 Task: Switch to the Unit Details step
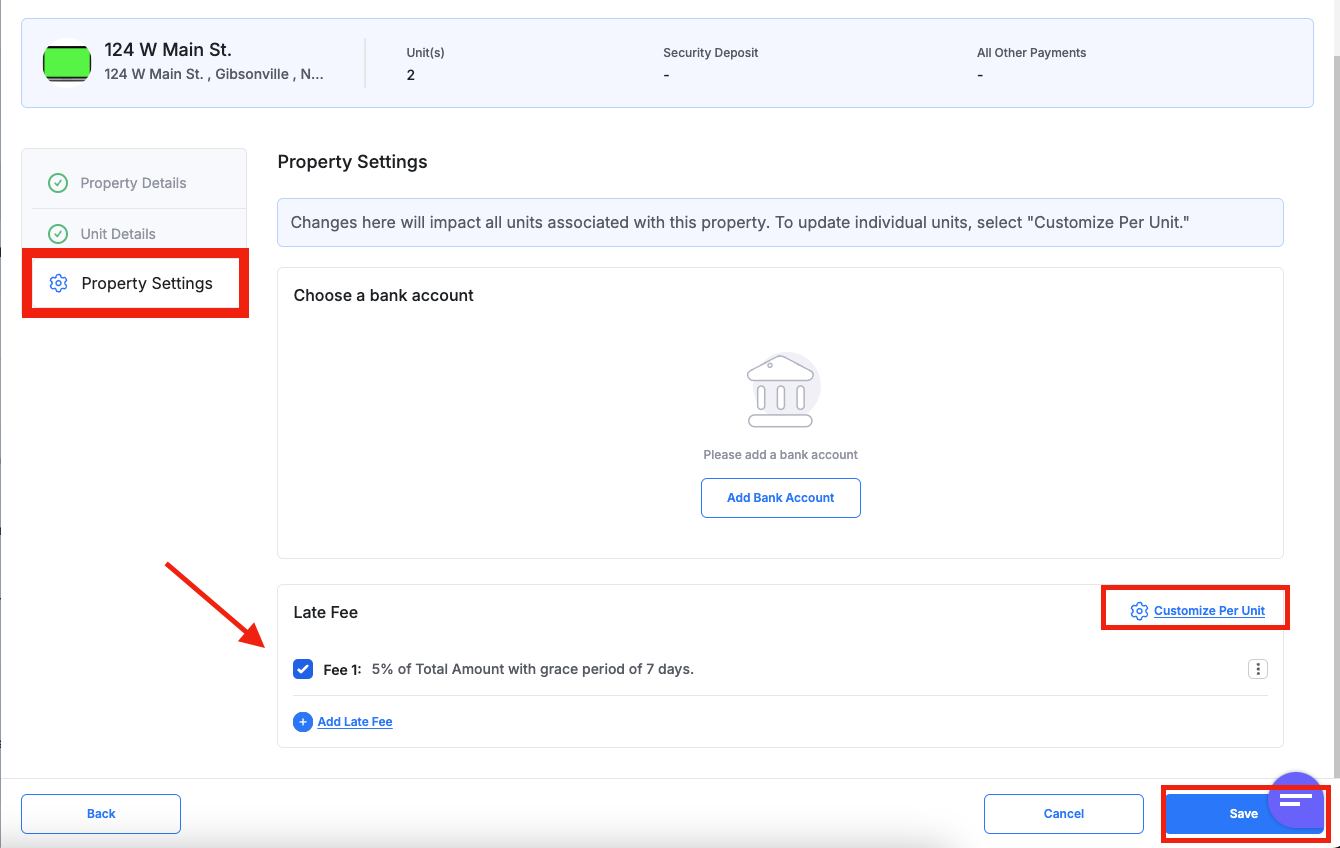click(x=118, y=234)
